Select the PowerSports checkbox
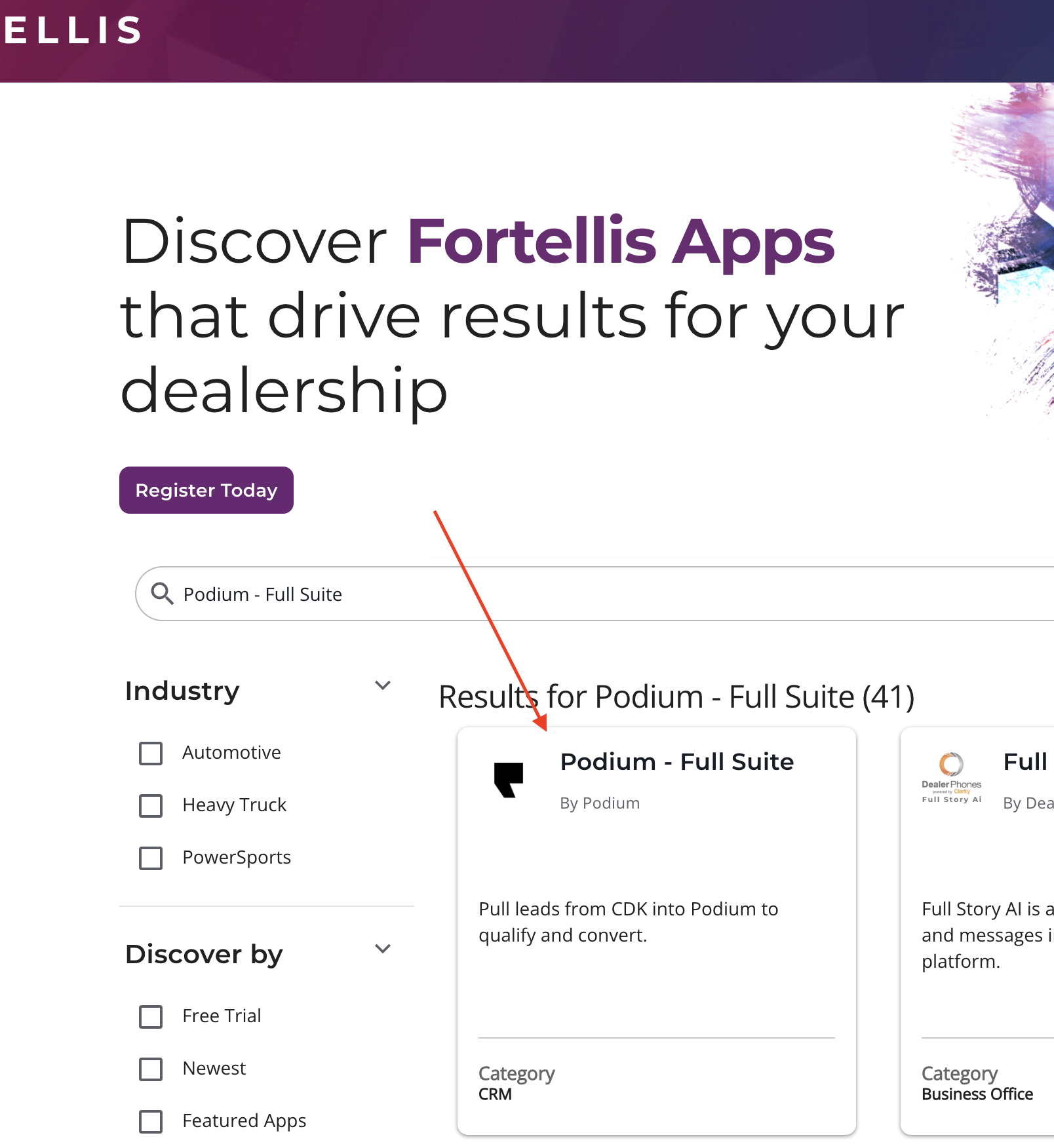 [151, 858]
